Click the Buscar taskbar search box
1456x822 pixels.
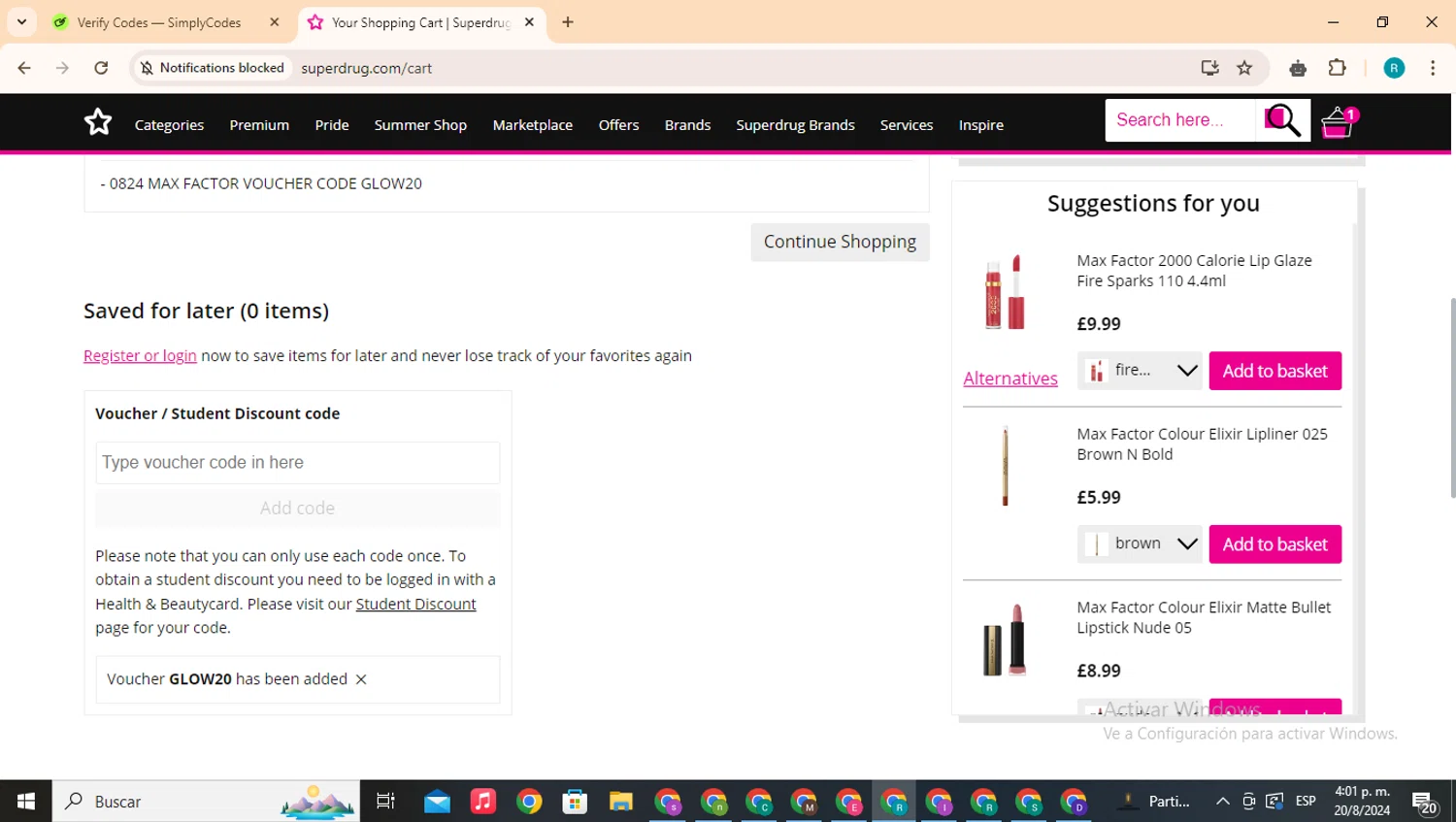click(x=206, y=802)
